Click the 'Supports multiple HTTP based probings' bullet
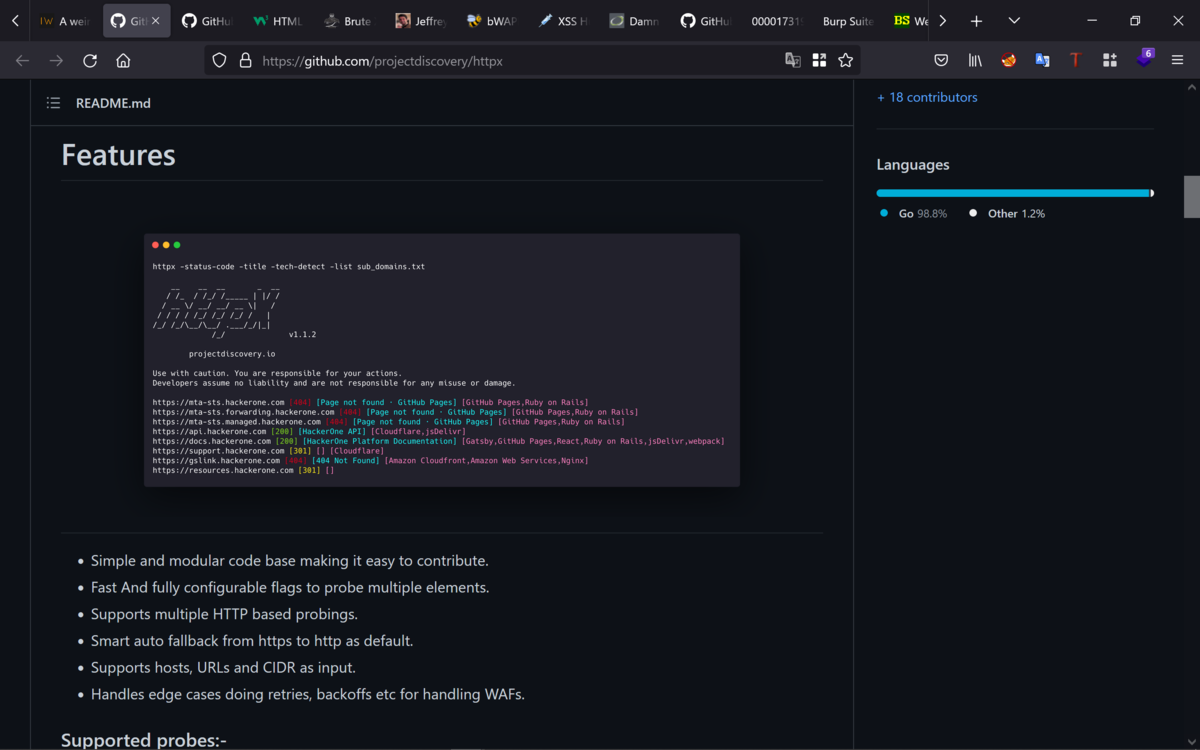 [224, 614]
